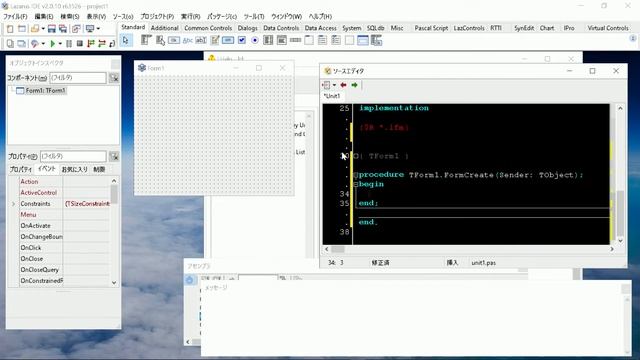Click the Toggle Form/Unit view icon
The height and width of the screenshot is (360, 640).
click(76, 29)
